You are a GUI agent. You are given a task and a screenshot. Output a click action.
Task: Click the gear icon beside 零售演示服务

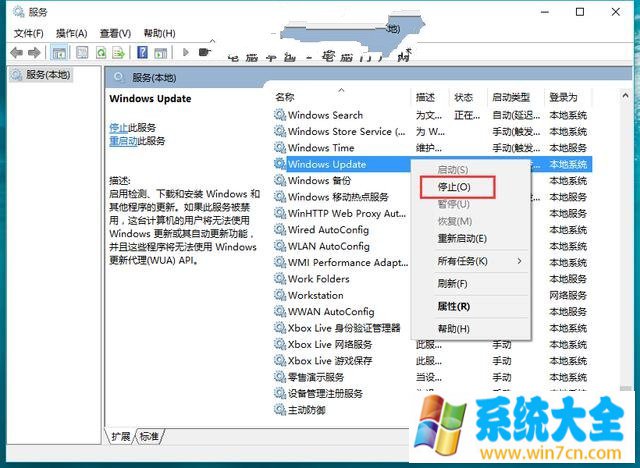coord(280,377)
